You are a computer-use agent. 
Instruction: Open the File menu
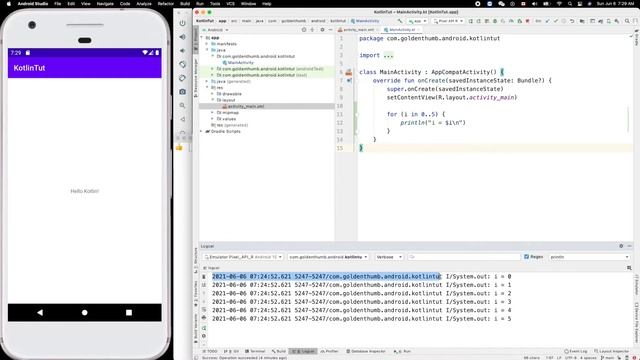58,4
